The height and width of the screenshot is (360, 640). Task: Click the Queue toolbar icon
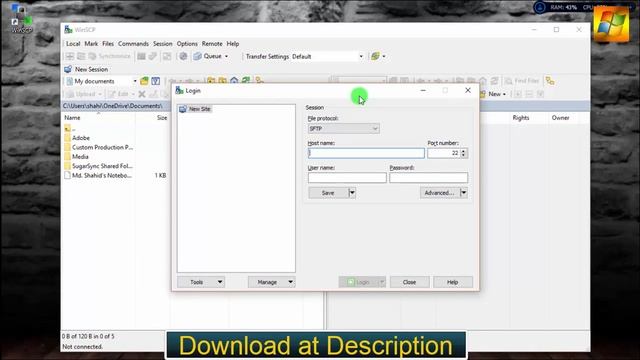pos(198,56)
